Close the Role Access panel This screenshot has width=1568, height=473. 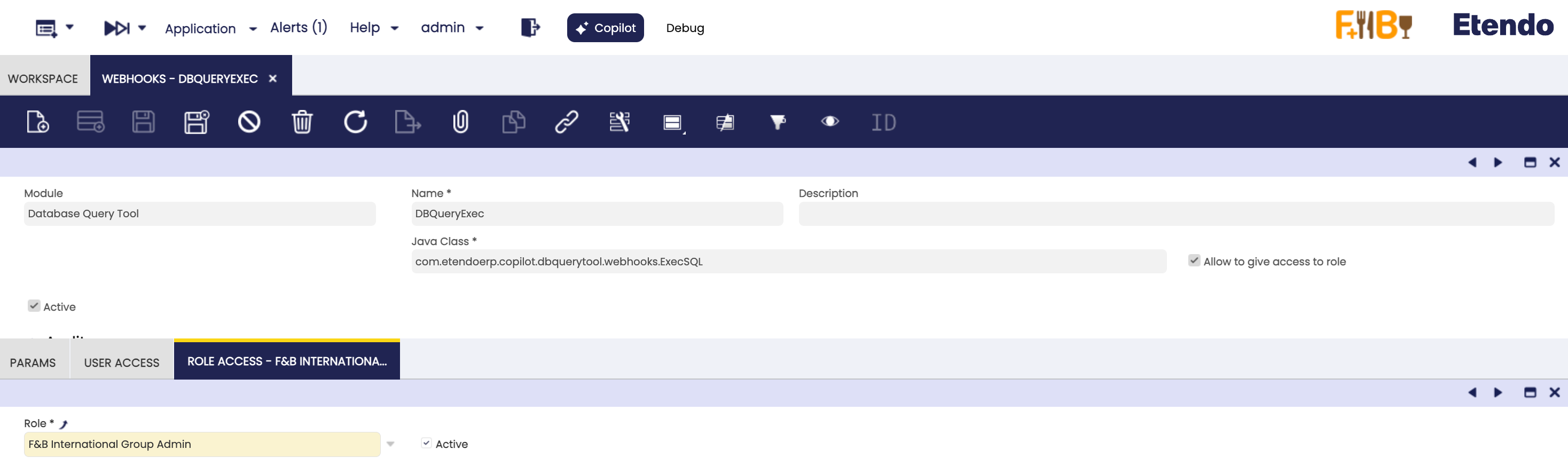[x=1555, y=392]
